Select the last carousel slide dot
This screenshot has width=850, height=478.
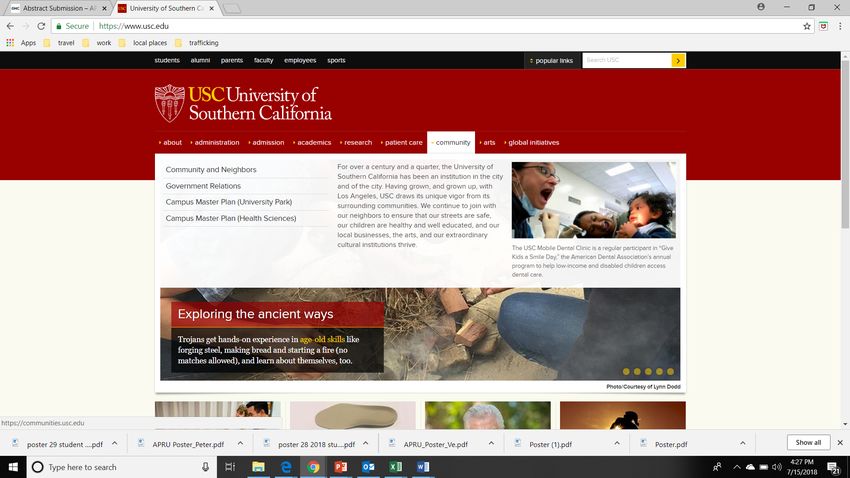(671, 371)
